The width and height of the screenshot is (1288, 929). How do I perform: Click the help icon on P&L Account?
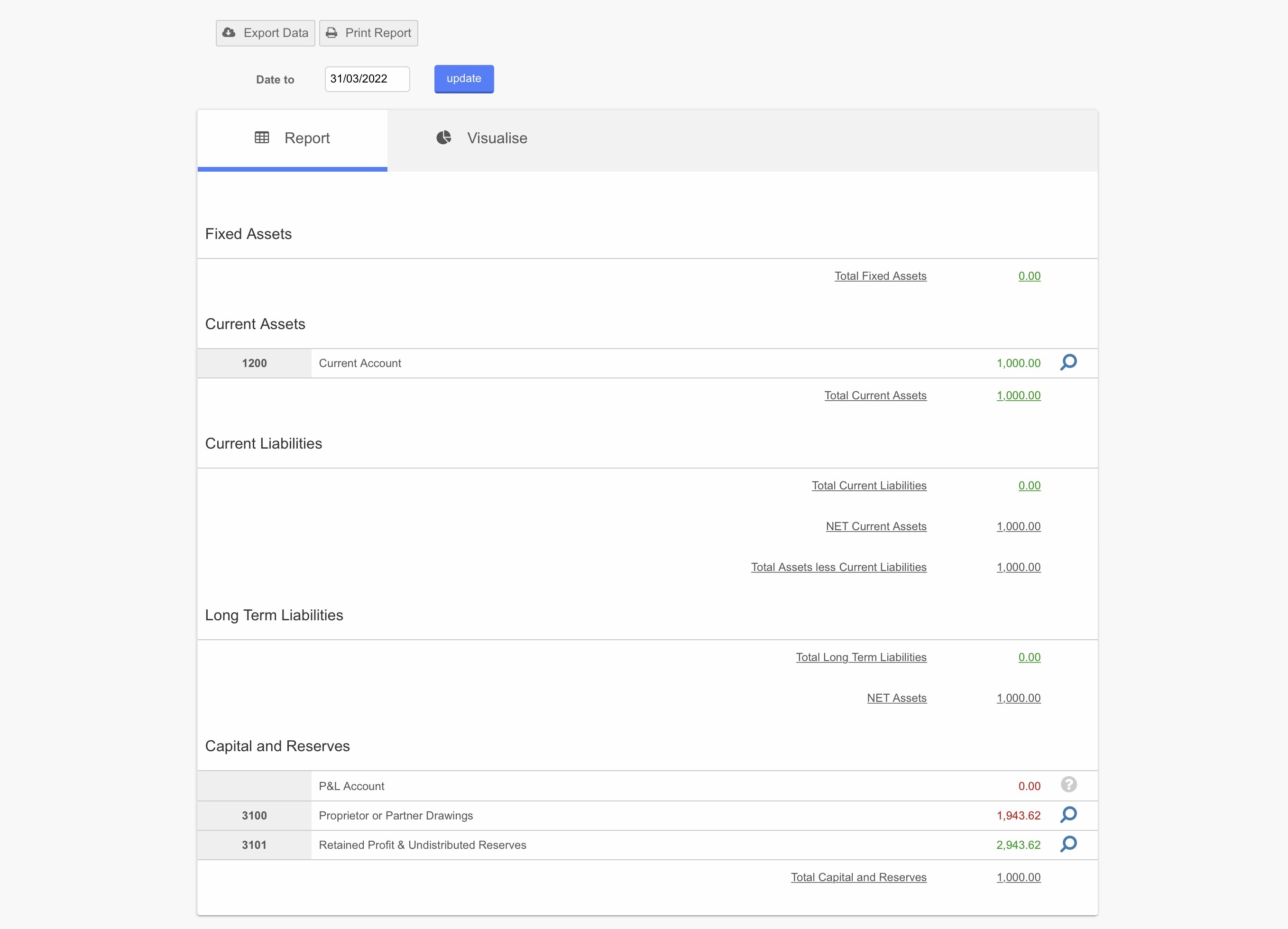point(1068,785)
